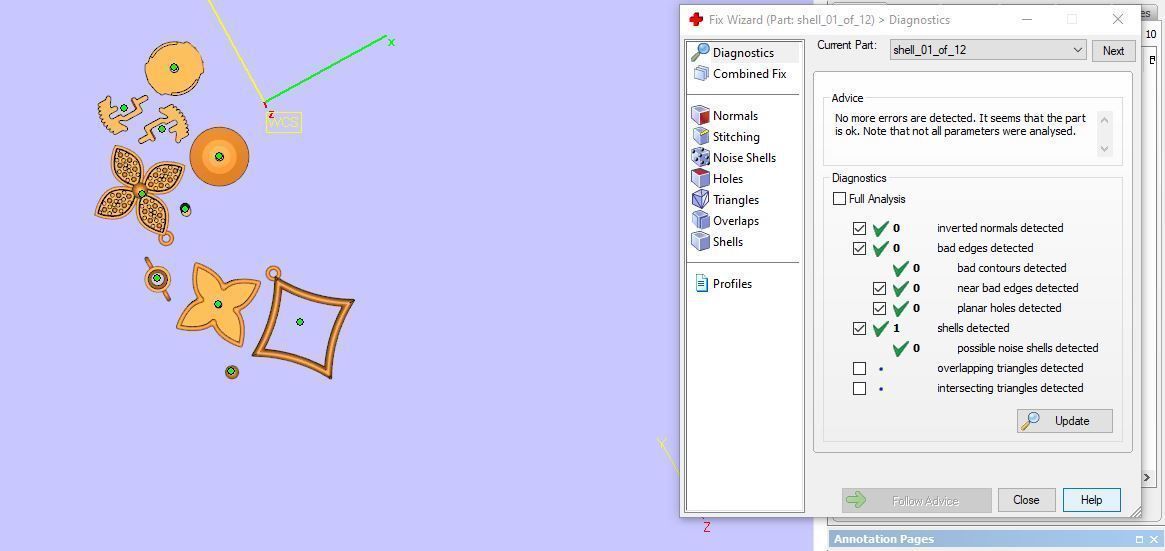Close the Annotation Pages panel
Image resolution: width=1165 pixels, height=551 pixels.
point(1155,539)
